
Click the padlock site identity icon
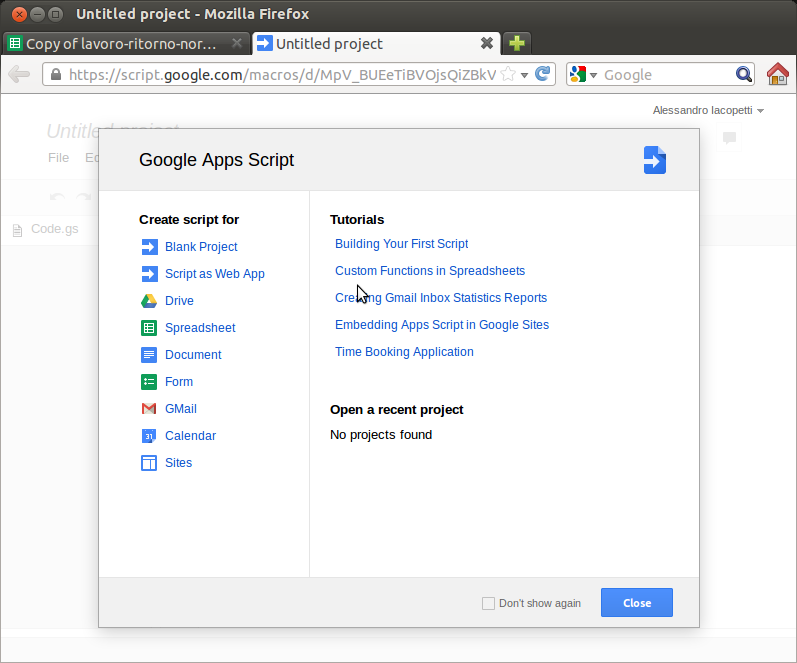56,74
